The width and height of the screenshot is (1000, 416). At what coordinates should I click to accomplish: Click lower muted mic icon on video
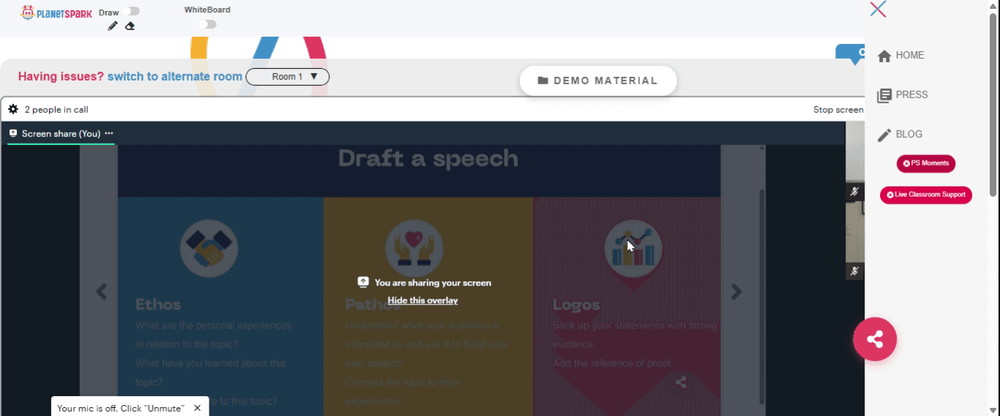855,271
